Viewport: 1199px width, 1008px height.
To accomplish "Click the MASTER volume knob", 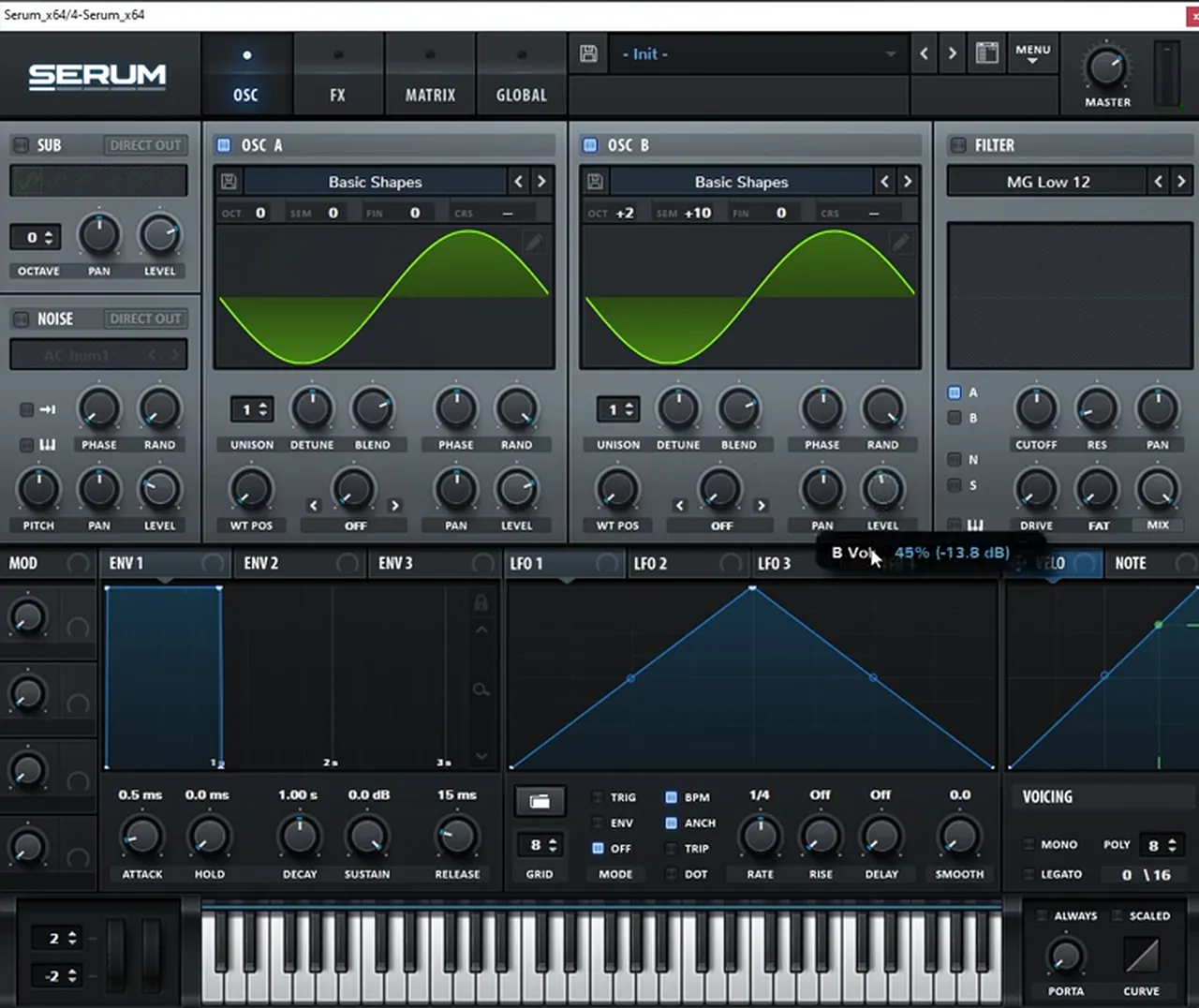I will click(1106, 67).
